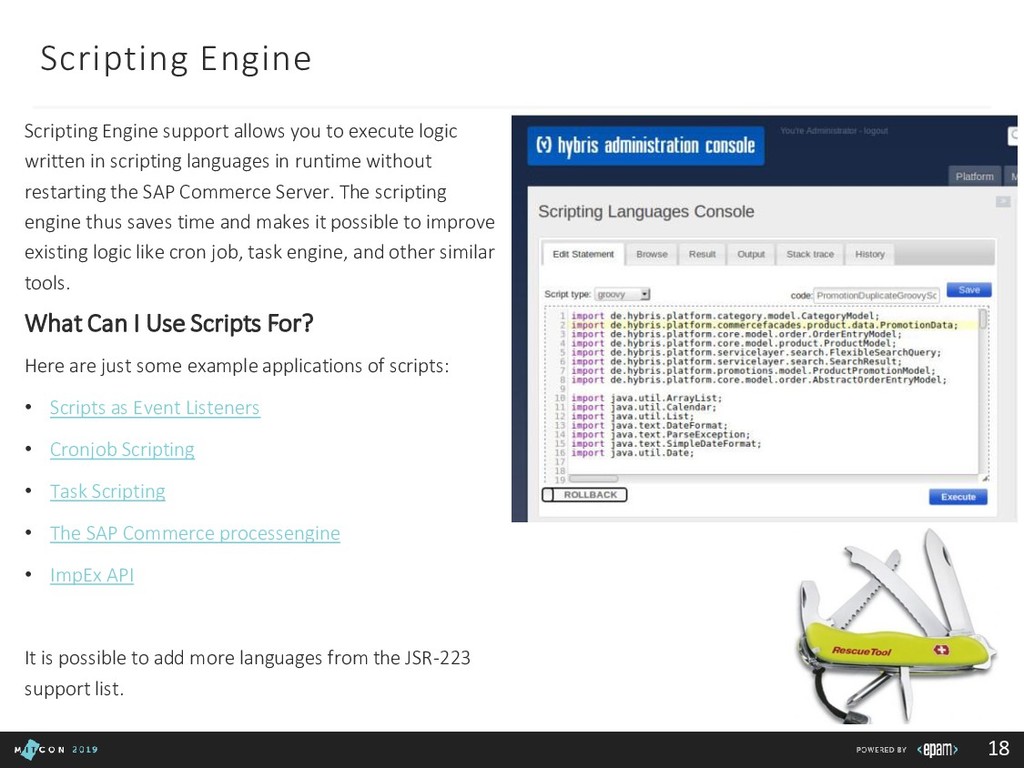Click the Execute button
The height and width of the screenshot is (768, 1024).
coord(958,497)
